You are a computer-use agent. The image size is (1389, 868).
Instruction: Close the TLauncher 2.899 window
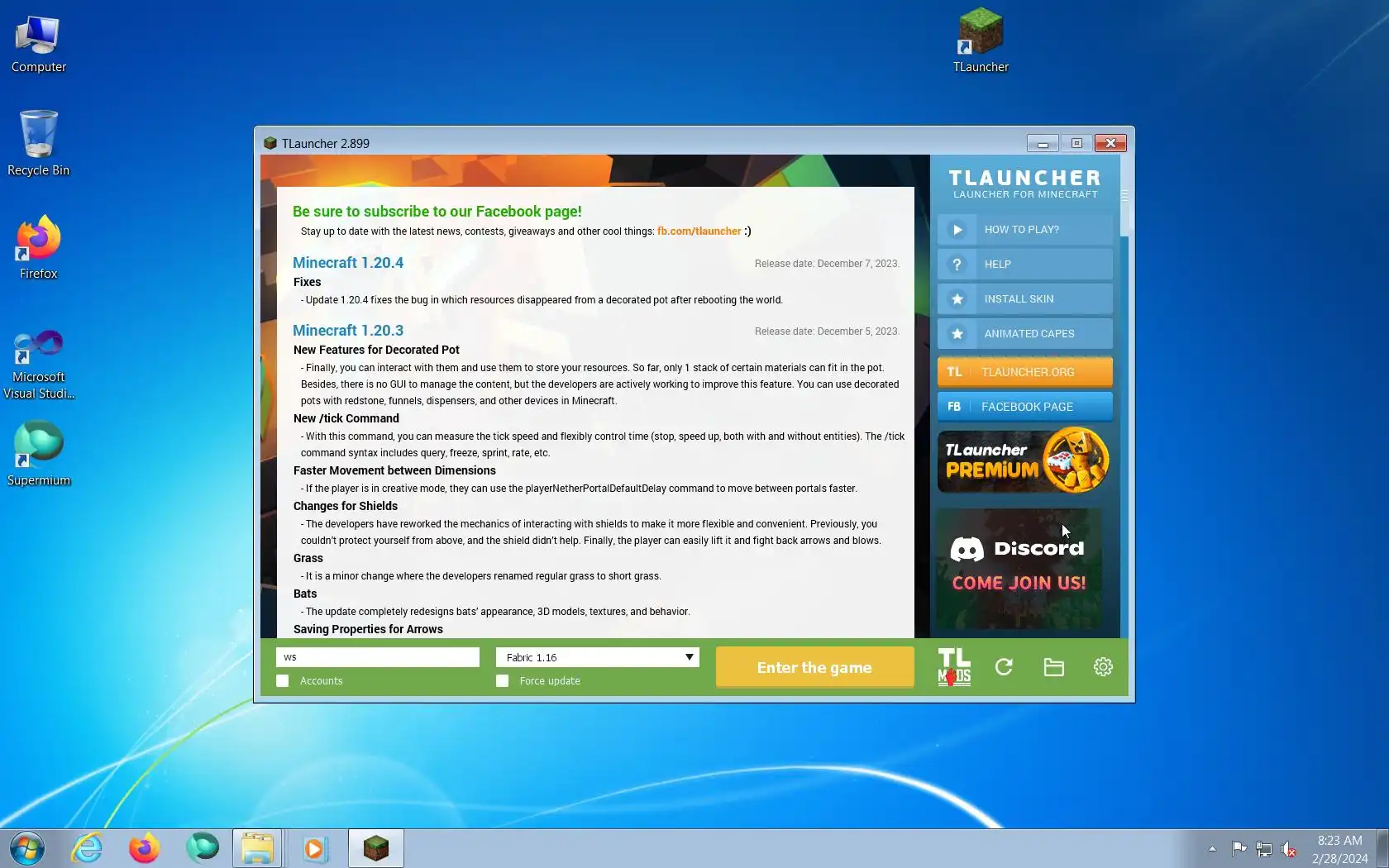pyautogui.click(x=1110, y=143)
